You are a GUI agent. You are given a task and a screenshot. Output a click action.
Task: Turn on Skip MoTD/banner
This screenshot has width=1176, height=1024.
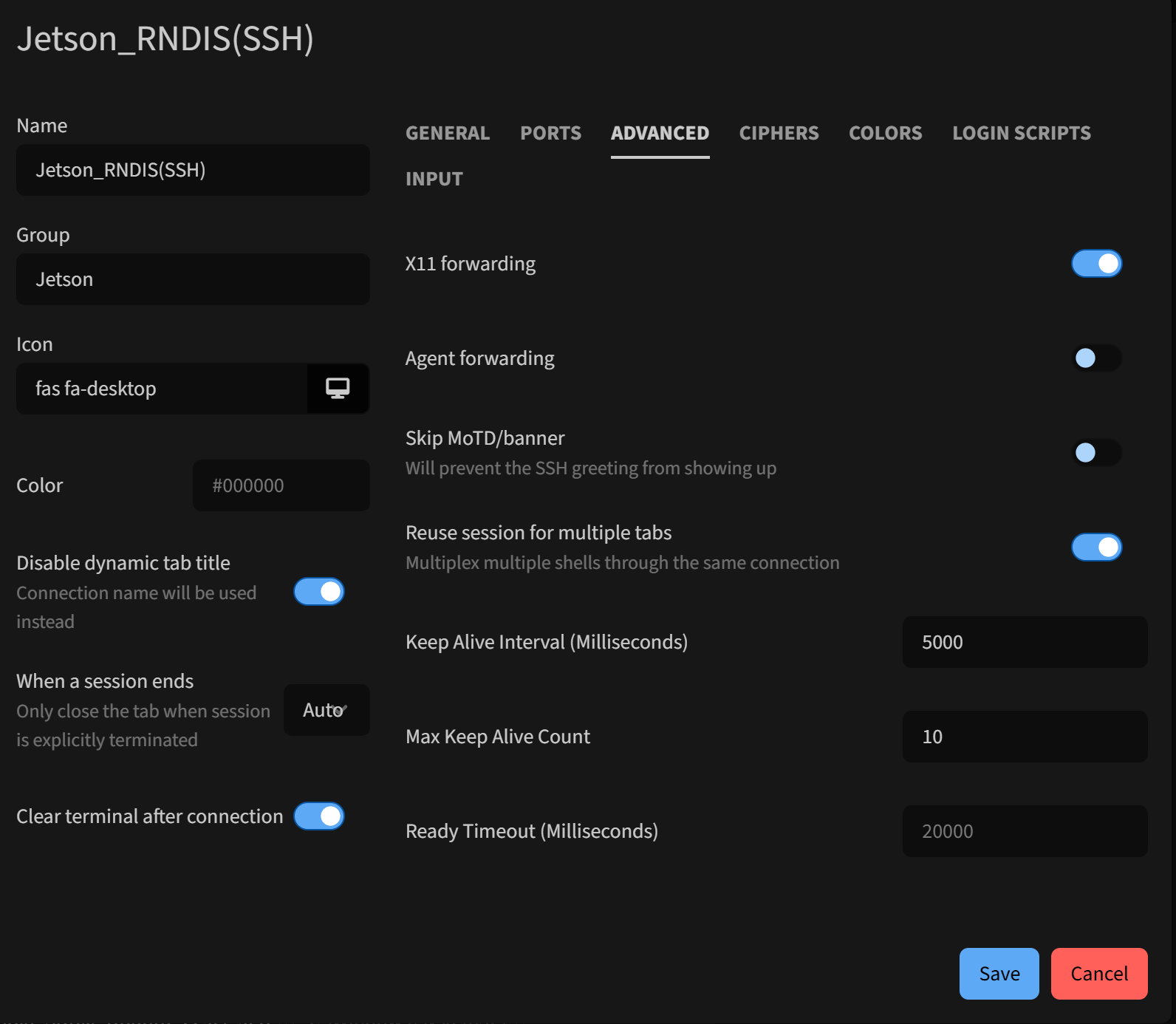tap(1096, 453)
